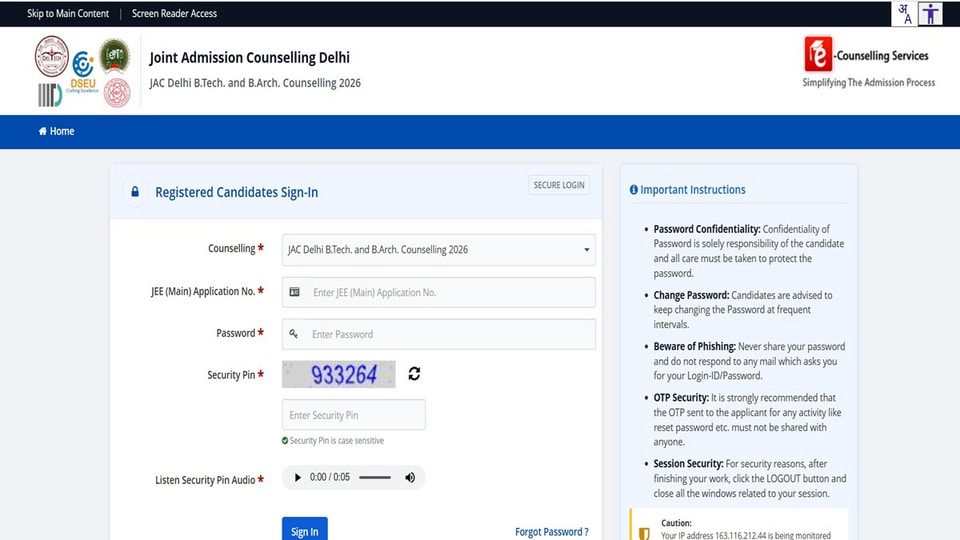Click the ID card icon in application field
This screenshot has width=960, height=540.
pos(294,292)
